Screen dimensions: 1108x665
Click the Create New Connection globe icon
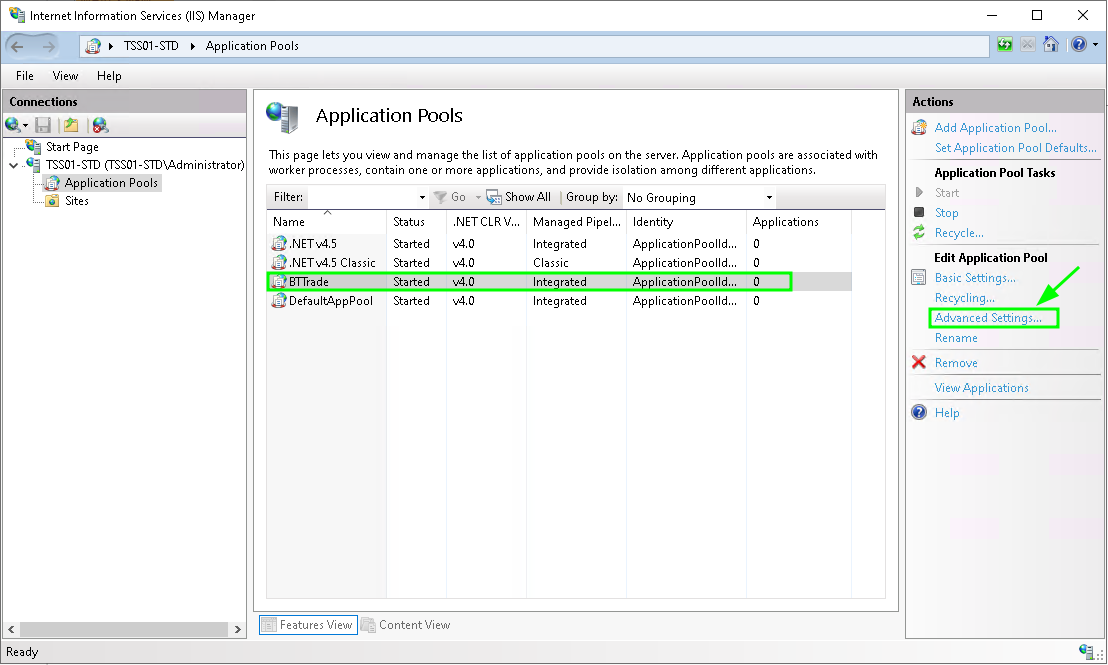coord(12,125)
